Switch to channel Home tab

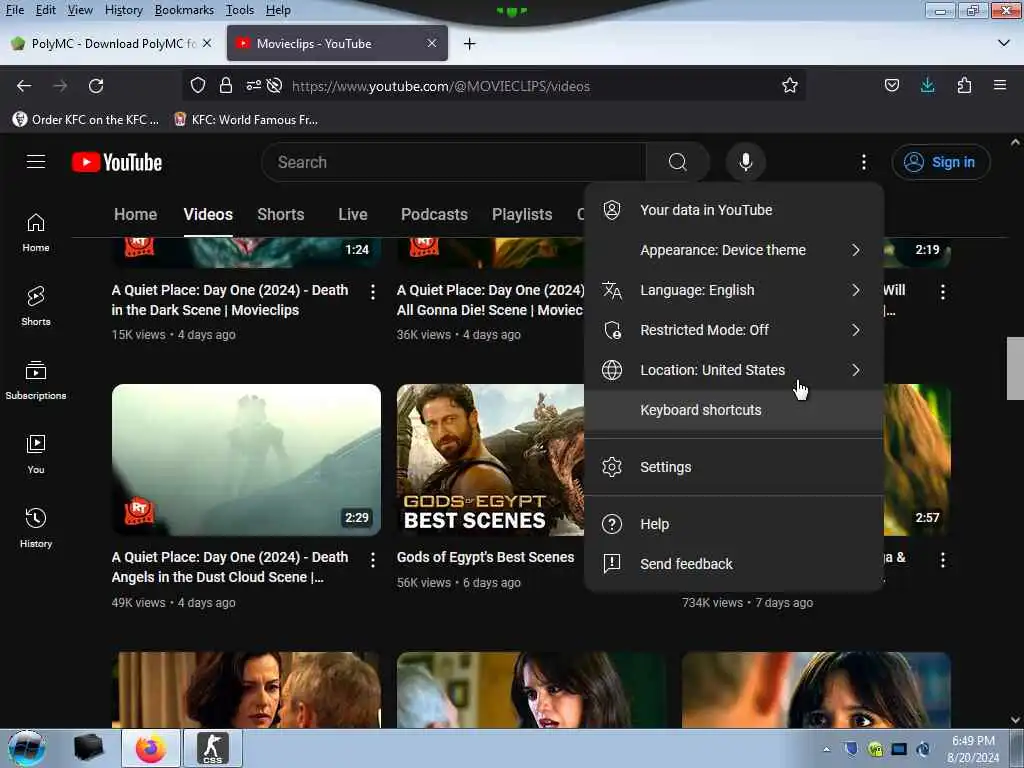pos(135,214)
